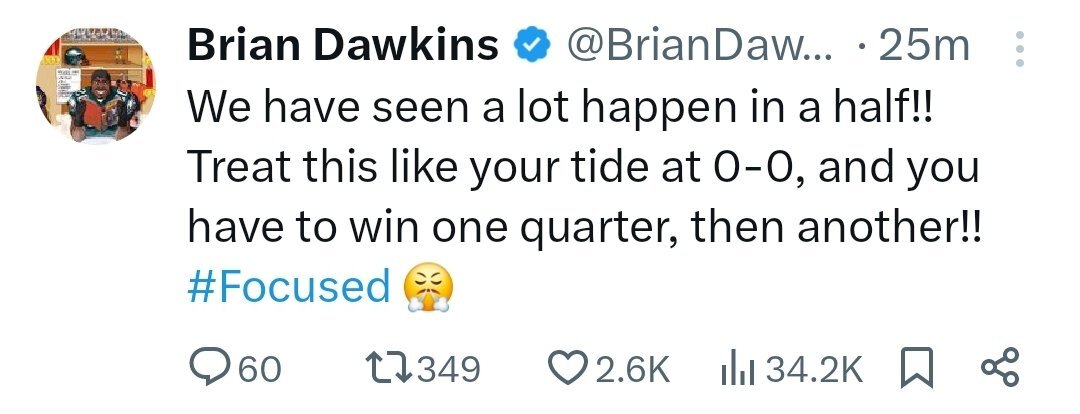Open the #Focused hashtag

pyautogui.click(x=289, y=286)
